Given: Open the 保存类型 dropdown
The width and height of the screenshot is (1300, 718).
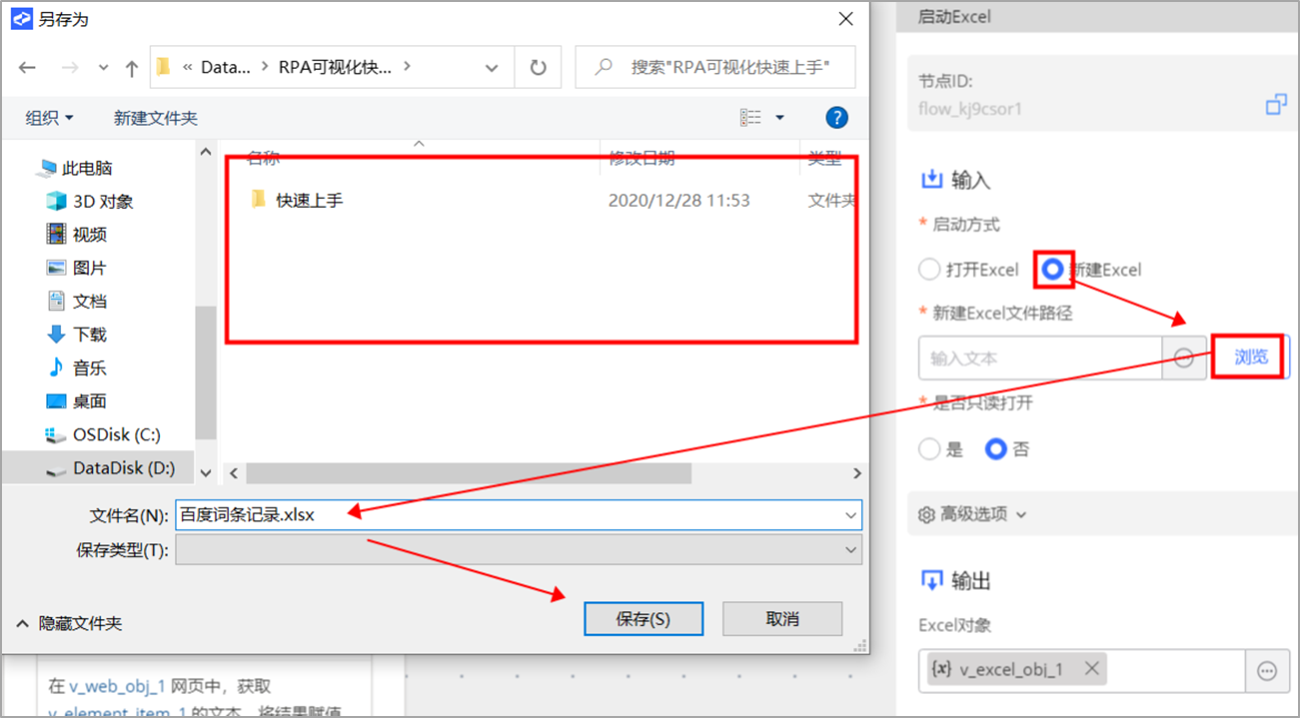Looking at the screenshot, I should pos(518,549).
